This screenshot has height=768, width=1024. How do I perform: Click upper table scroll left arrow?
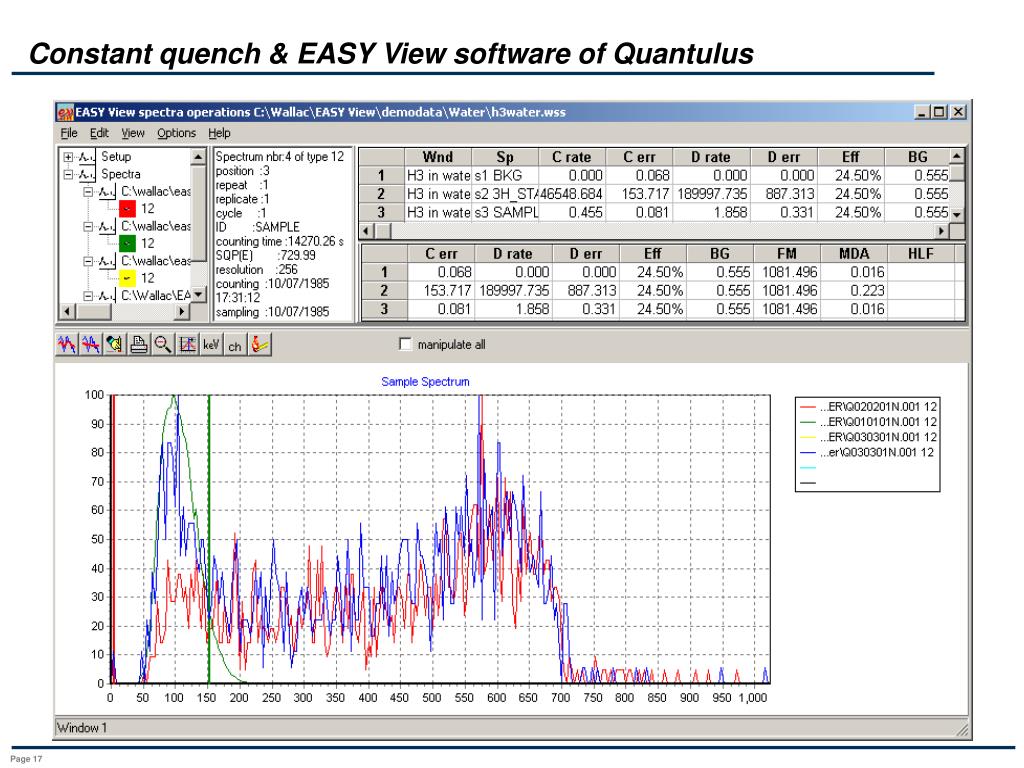click(x=366, y=231)
